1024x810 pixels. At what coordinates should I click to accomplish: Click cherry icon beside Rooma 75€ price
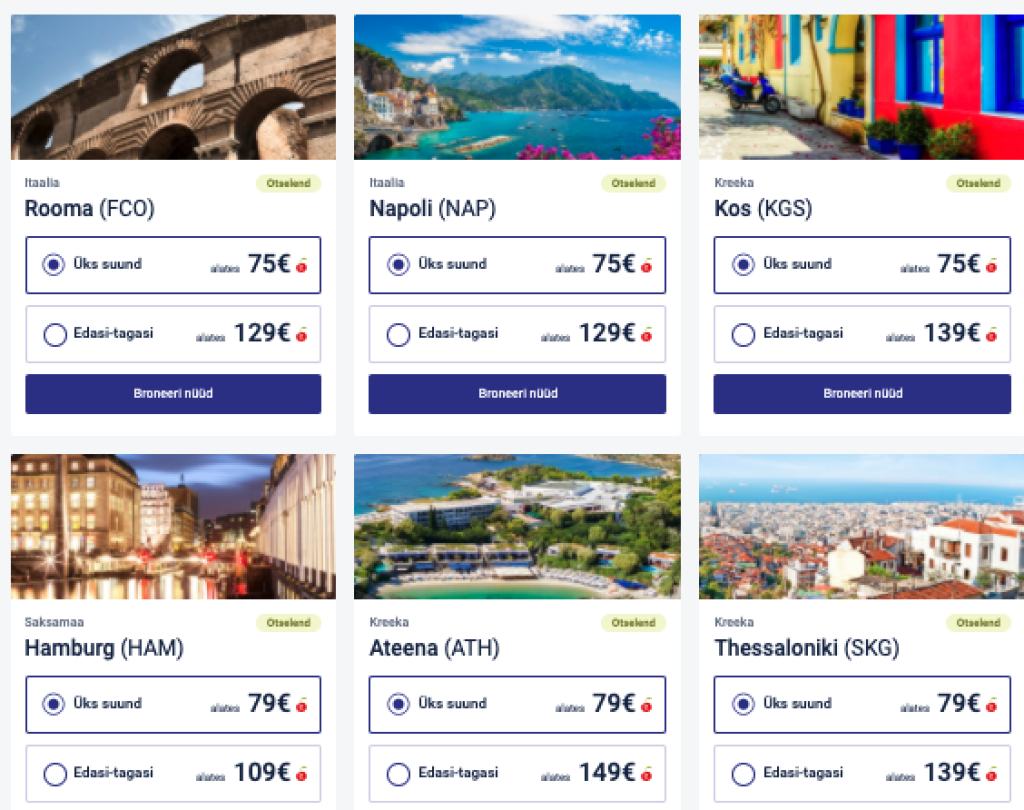(x=301, y=265)
